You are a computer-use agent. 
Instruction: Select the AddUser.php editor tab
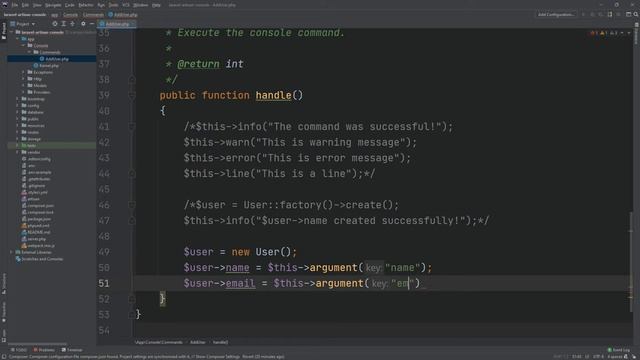click(x=117, y=24)
